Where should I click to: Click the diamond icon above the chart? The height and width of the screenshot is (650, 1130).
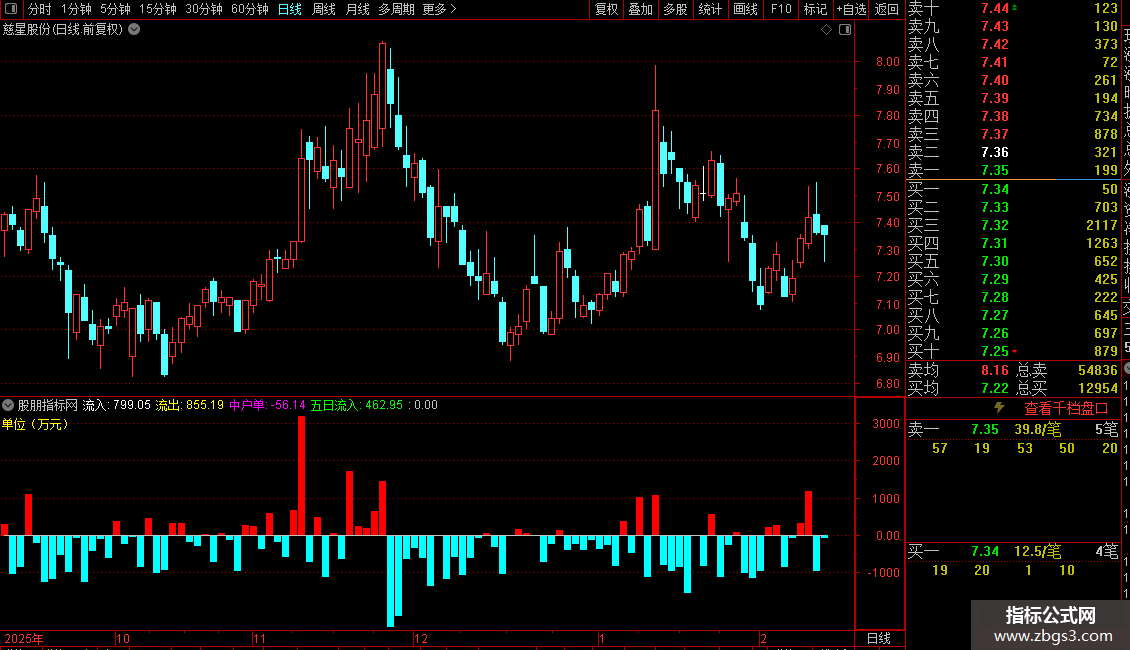(x=827, y=30)
